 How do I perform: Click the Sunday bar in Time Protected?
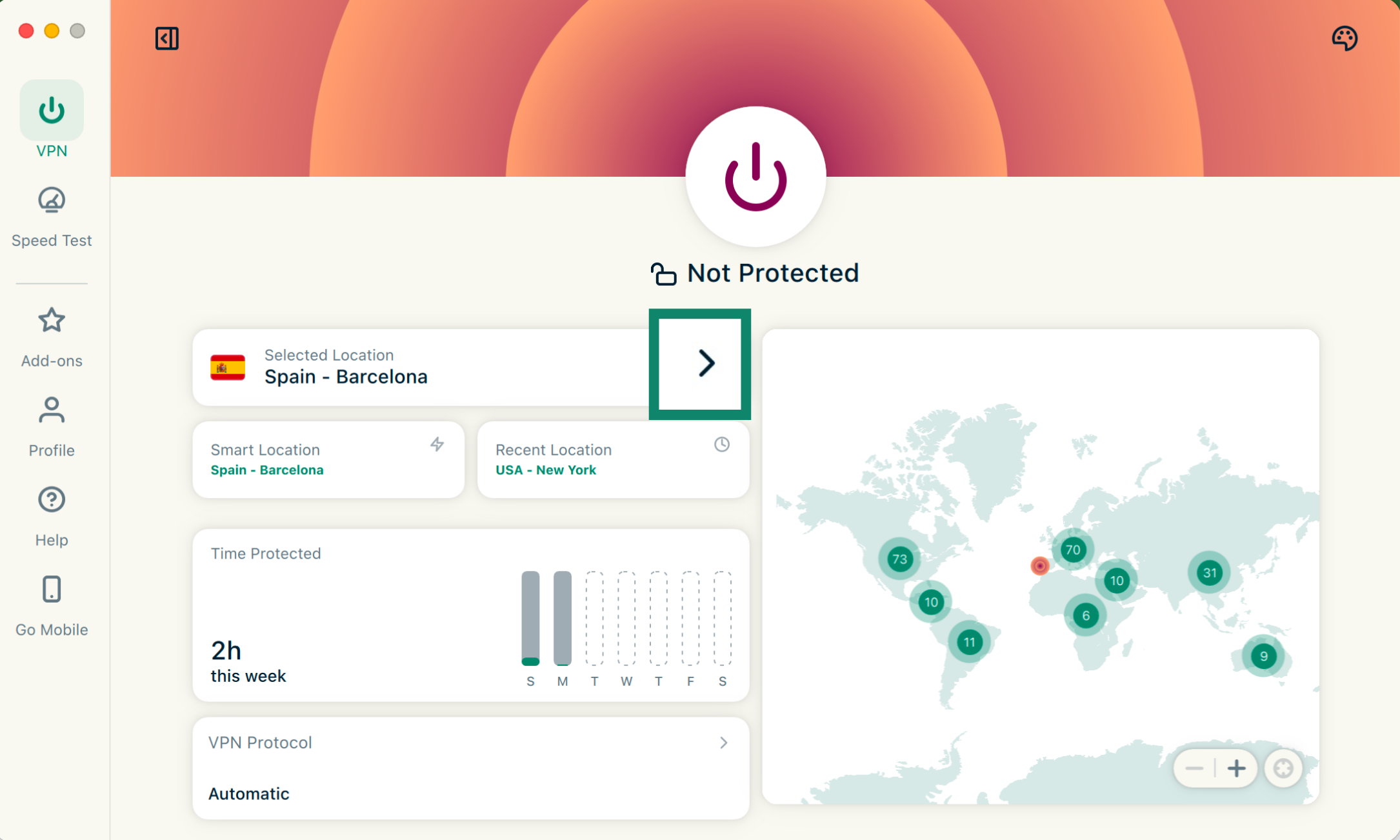[x=530, y=618]
